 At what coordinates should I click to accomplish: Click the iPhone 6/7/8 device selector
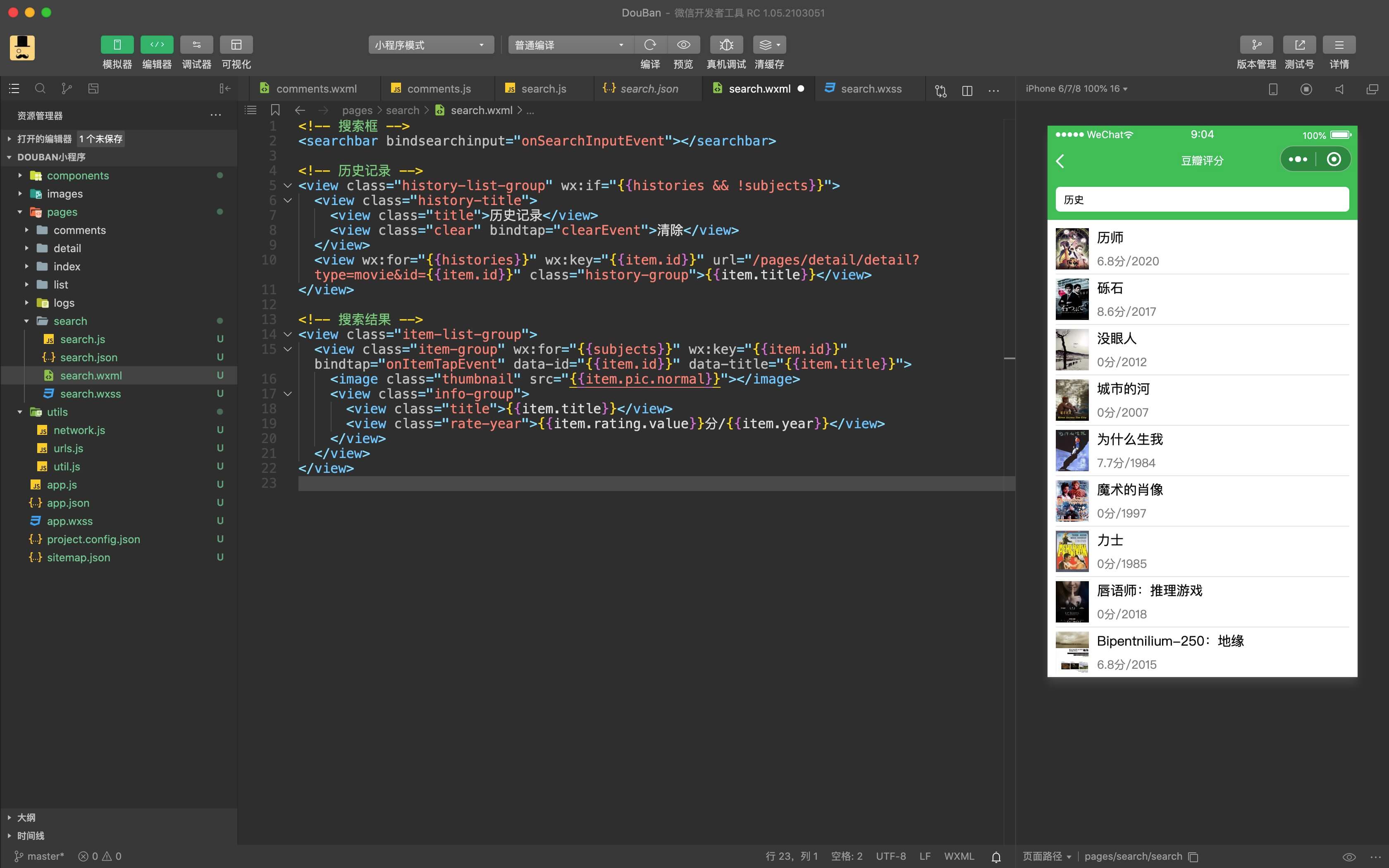pyautogui.click(x=1075, y=88)
